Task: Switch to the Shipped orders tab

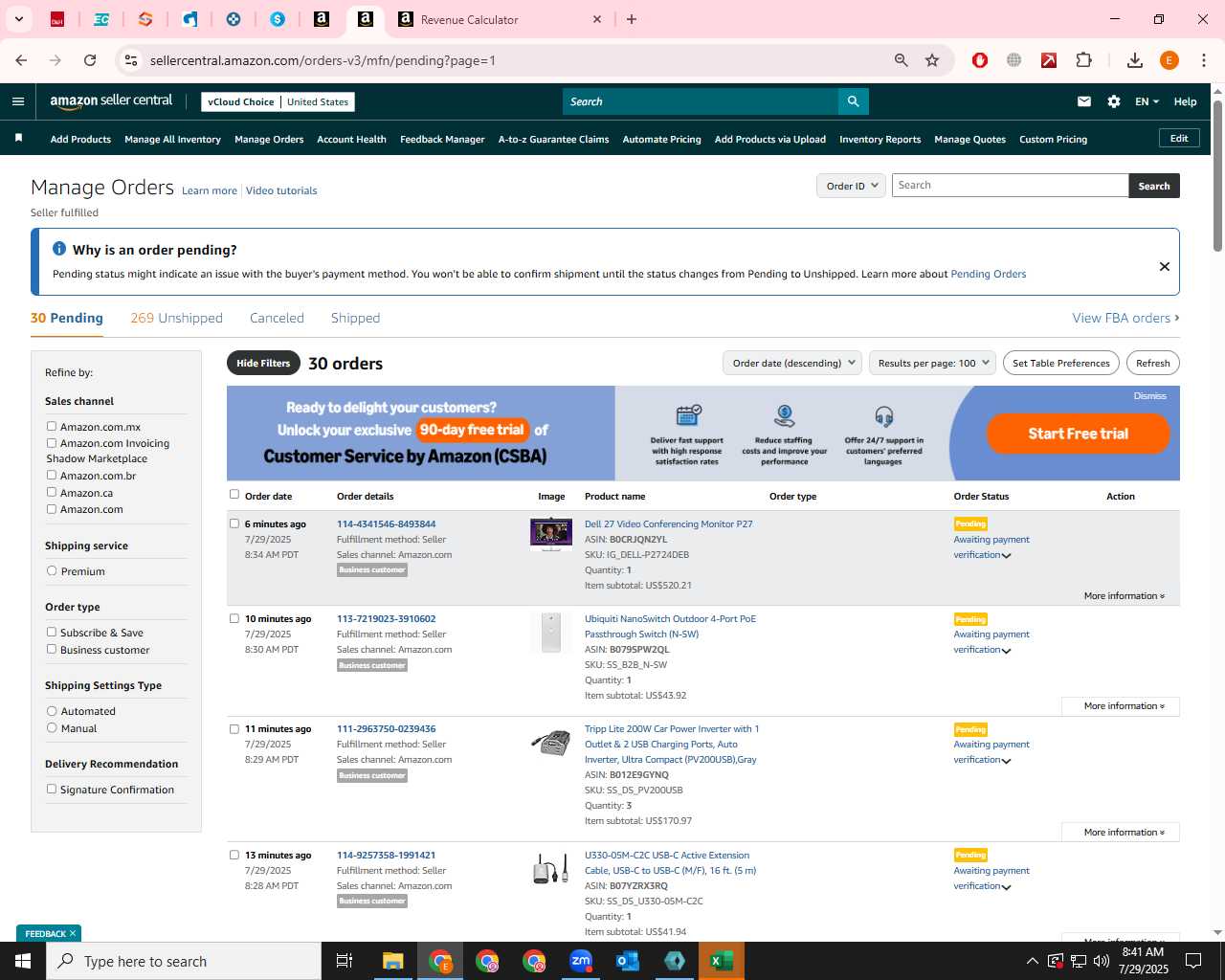Action: (x=355, y=318)
